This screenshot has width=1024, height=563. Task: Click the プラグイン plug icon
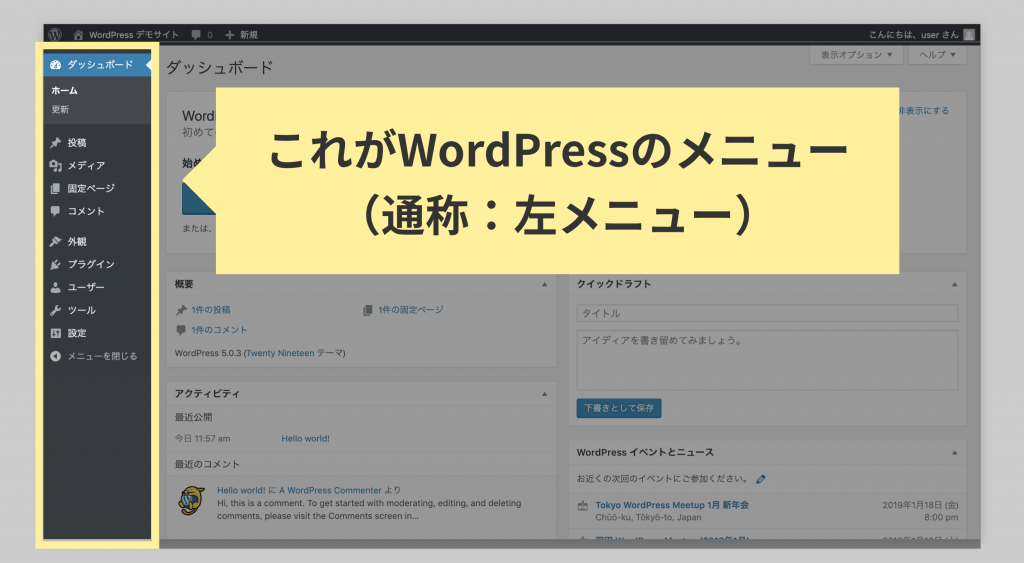[56, 265]
